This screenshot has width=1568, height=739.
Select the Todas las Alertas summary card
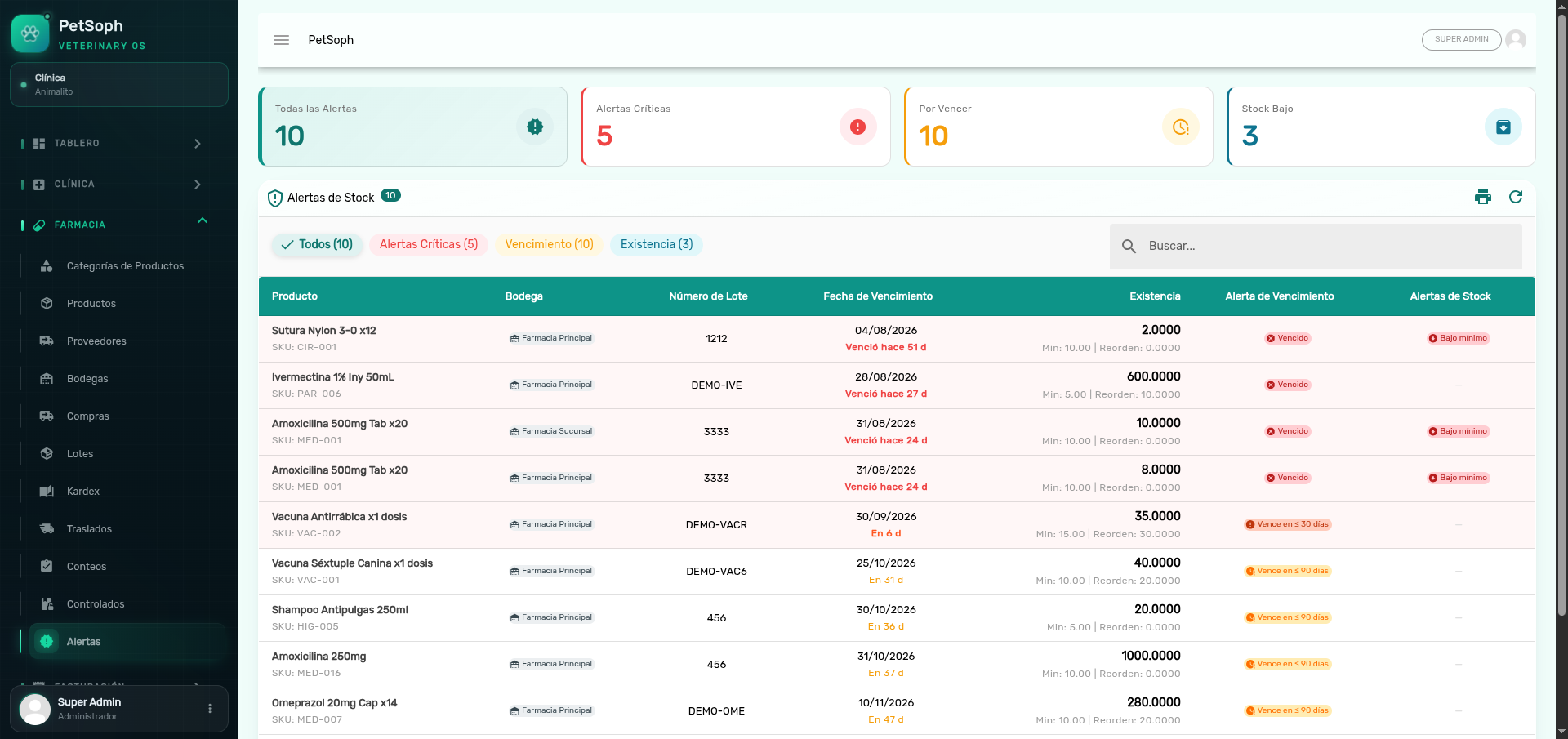[x=413, y=127]
